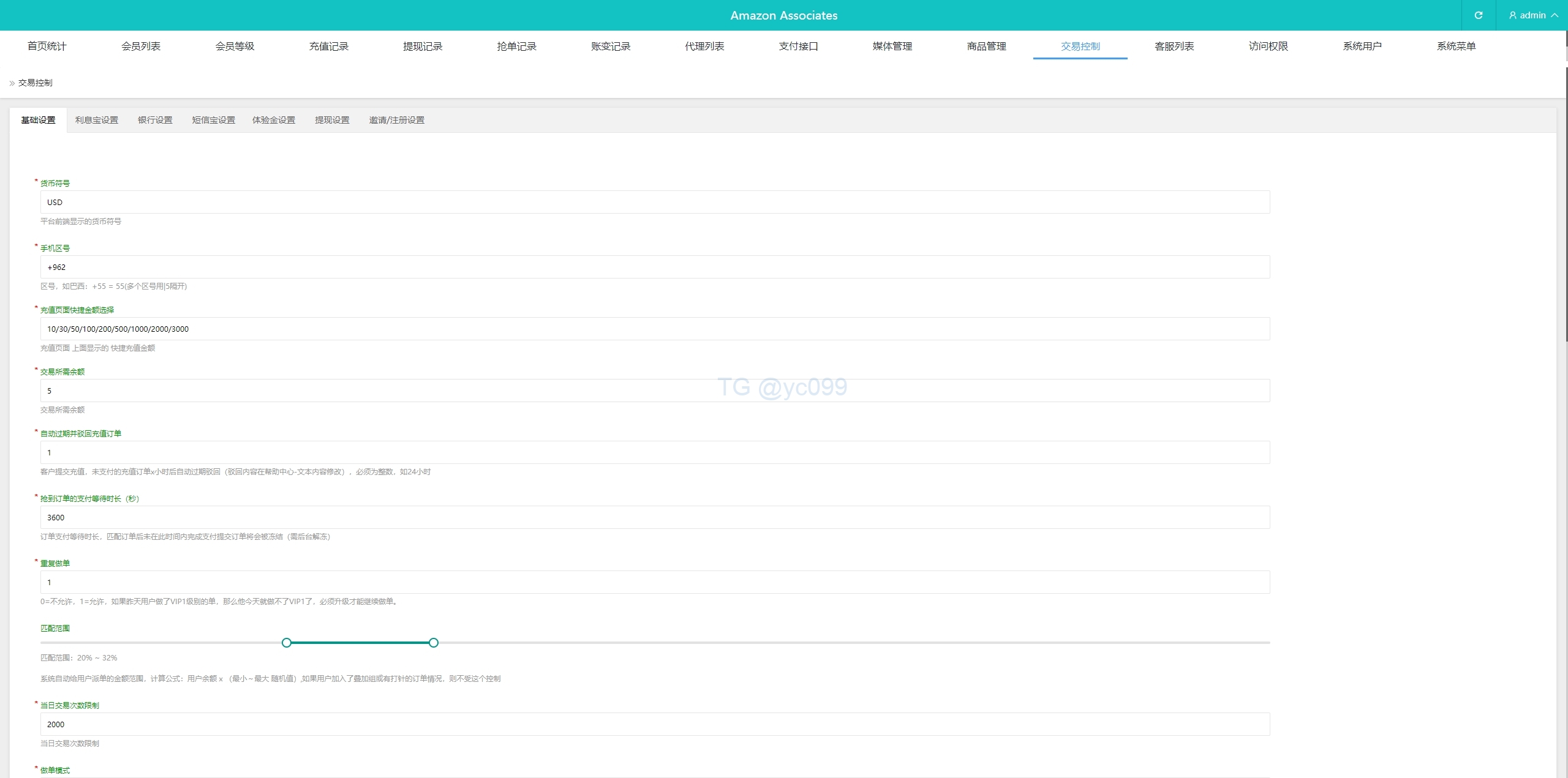Open 邀请/注册设置 tab
This screenshot has width=1568, height=778.
[396, 121]
